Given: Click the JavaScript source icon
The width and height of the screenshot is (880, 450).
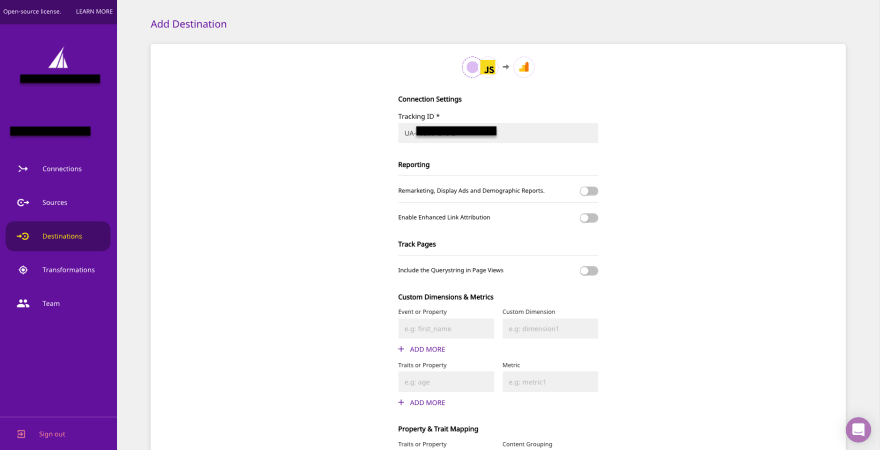Looking at the screenshot, I should click(x=487, y=67).
